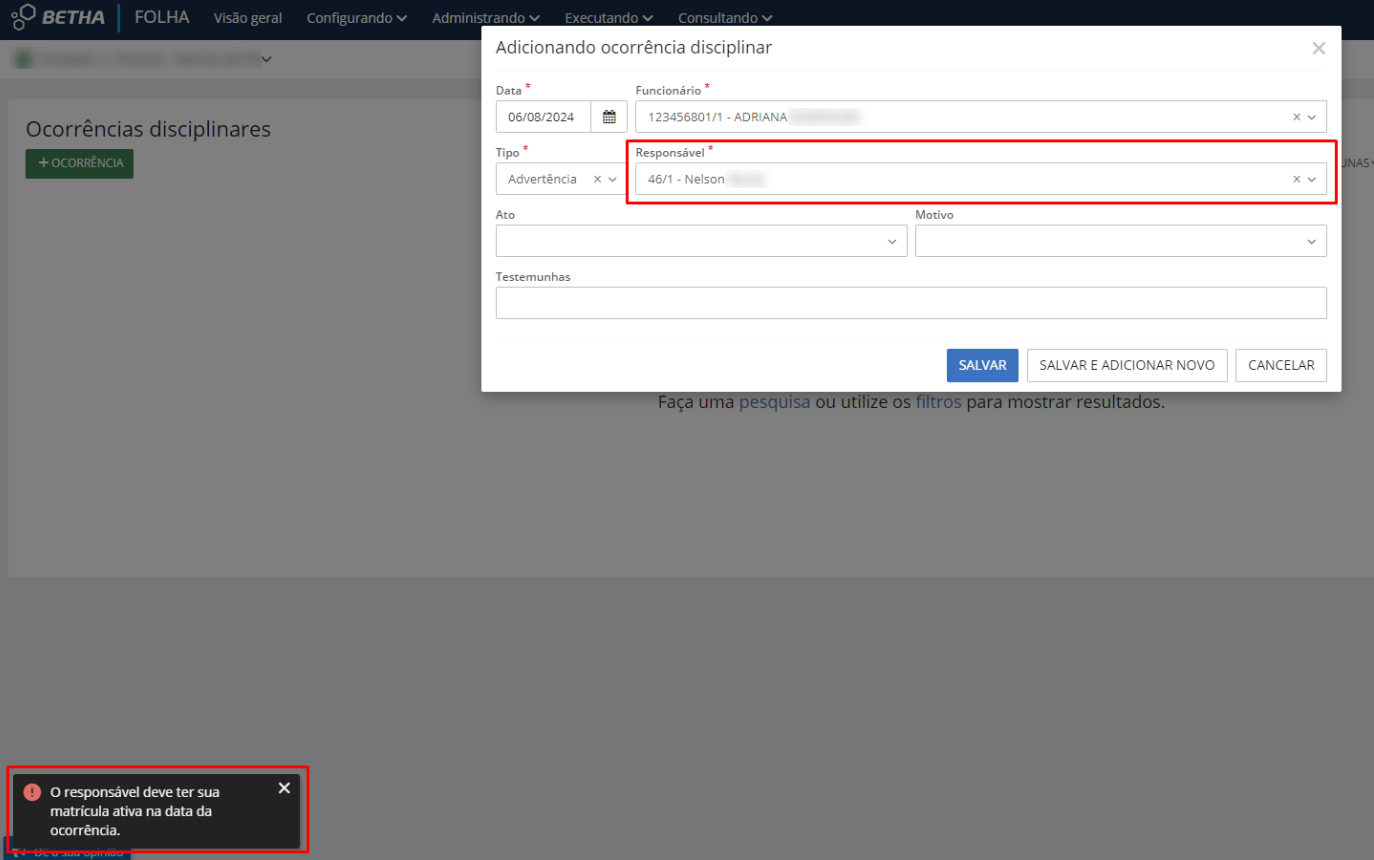
Task: Click the Dê a sua opinião button
Action: [67, 852]
